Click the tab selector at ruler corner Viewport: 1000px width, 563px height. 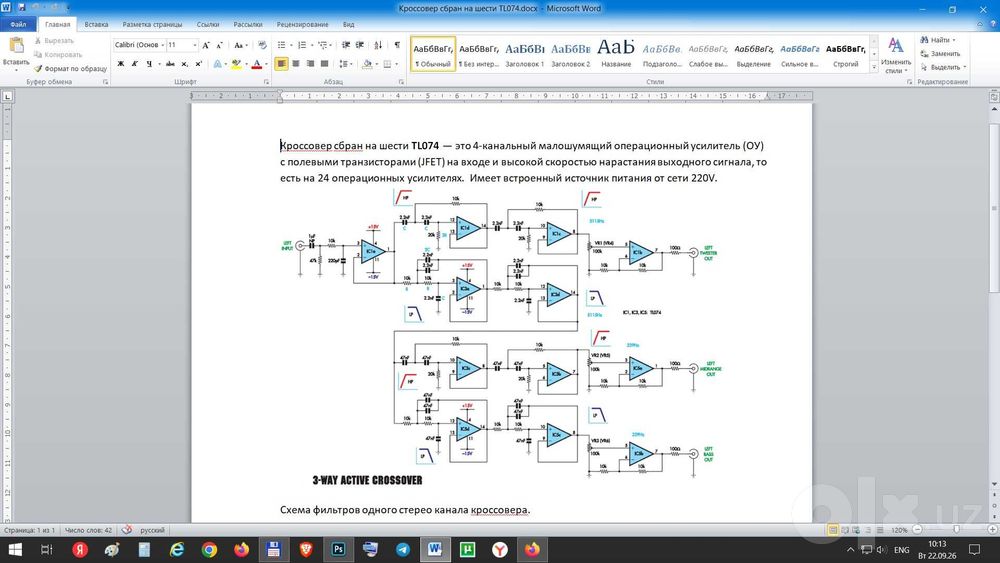7,96
